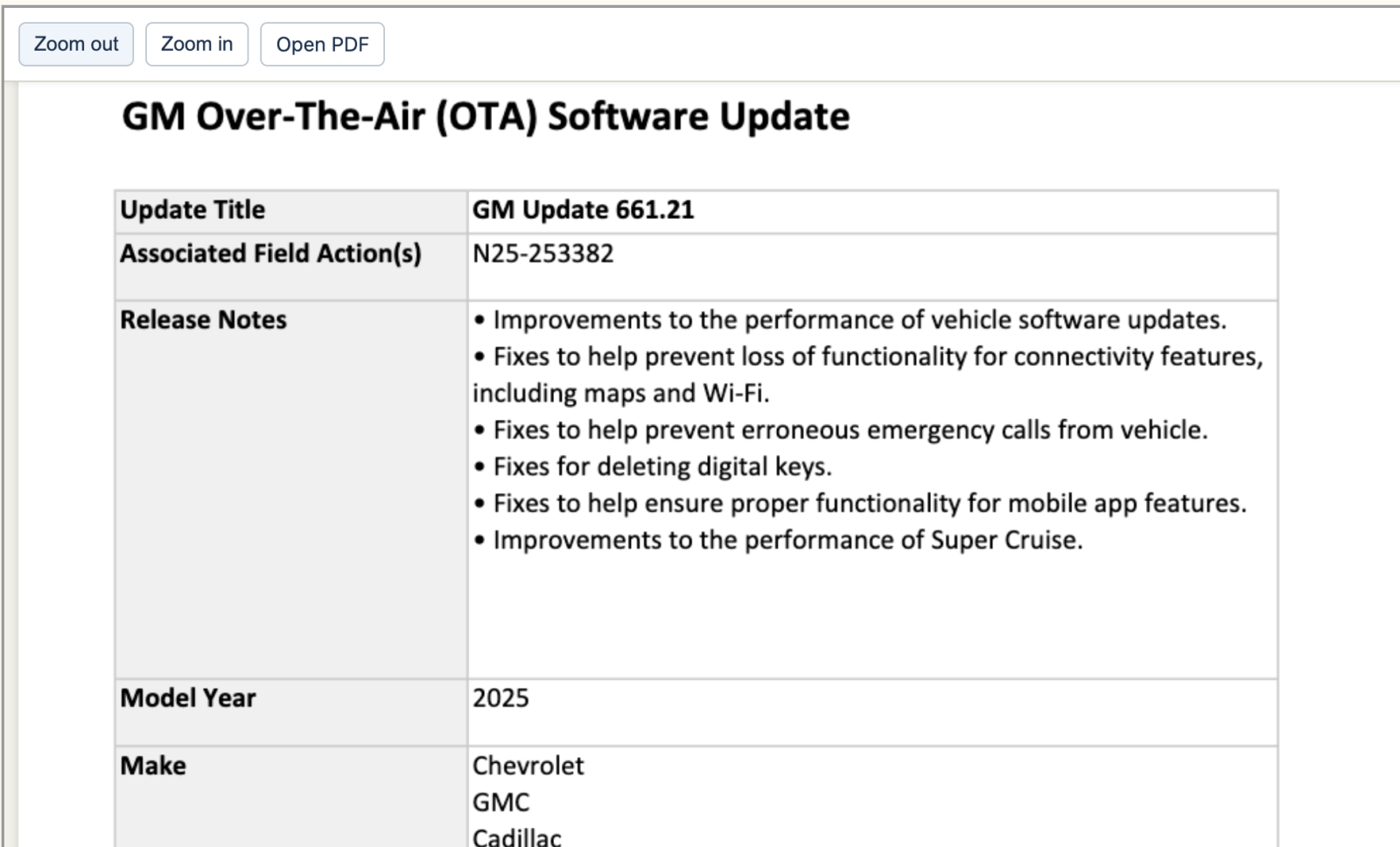This screenshot has height=847, width=1400.
Task: Click the 'Model Year' row label
Action: click(x=188, y=698)
